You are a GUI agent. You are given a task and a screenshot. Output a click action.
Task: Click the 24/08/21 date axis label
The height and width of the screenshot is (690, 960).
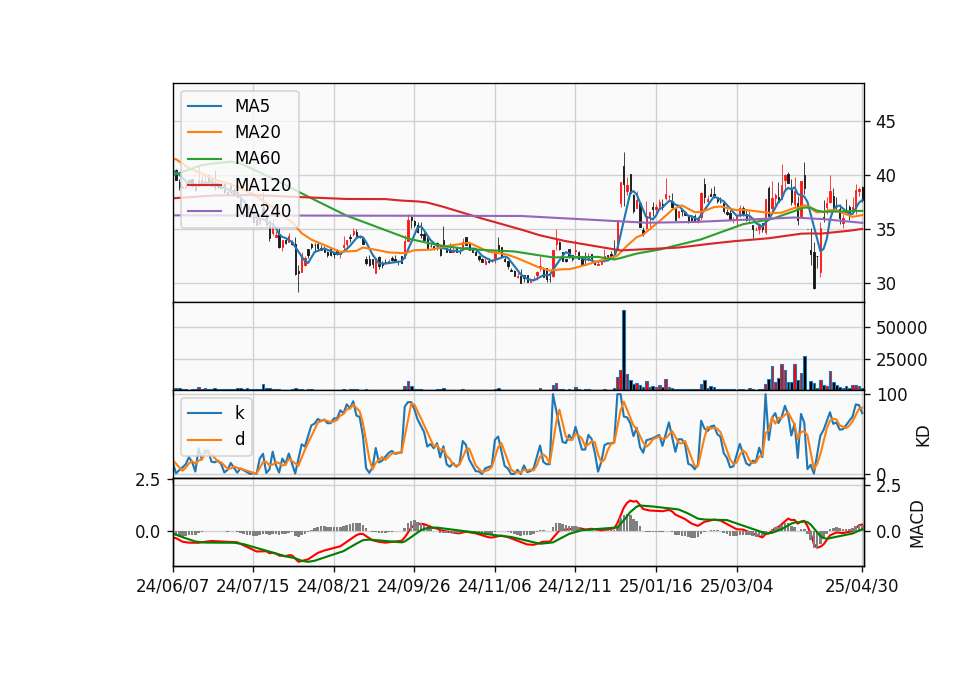coord(334,586)
